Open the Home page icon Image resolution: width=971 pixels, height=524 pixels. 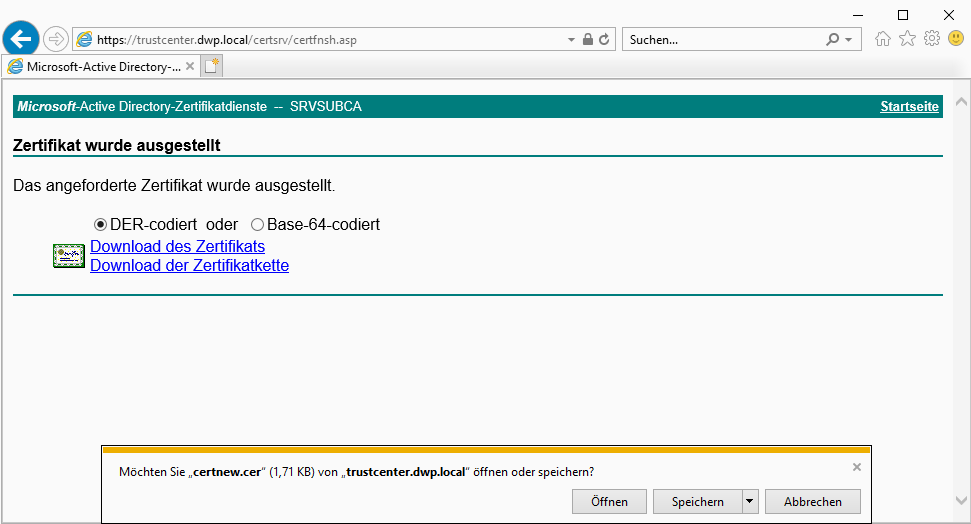coord(883,39)
